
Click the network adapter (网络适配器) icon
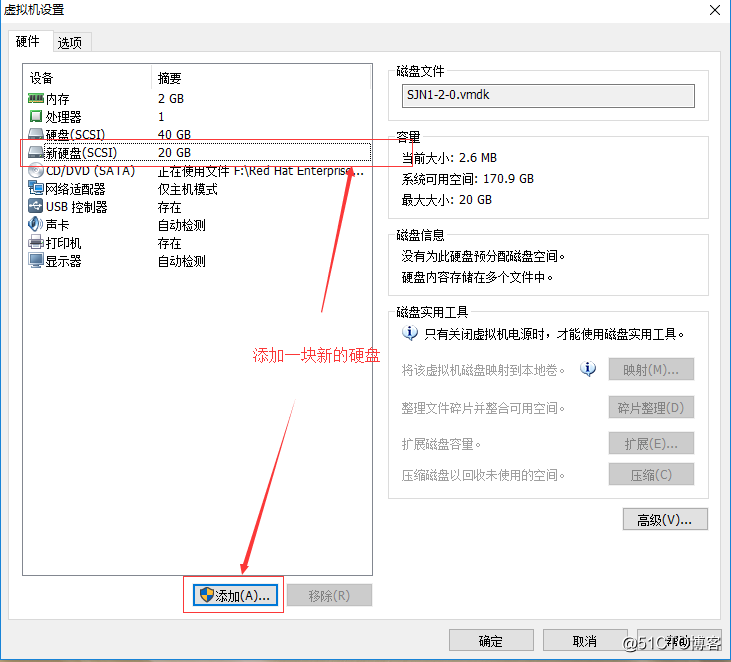pyautogui.click(x=36, y=188)
